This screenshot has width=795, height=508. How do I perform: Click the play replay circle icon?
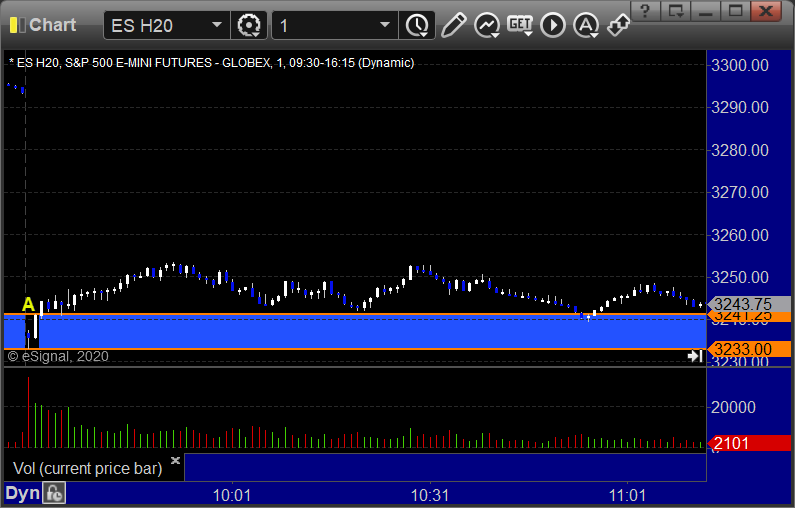coord(553,25)
